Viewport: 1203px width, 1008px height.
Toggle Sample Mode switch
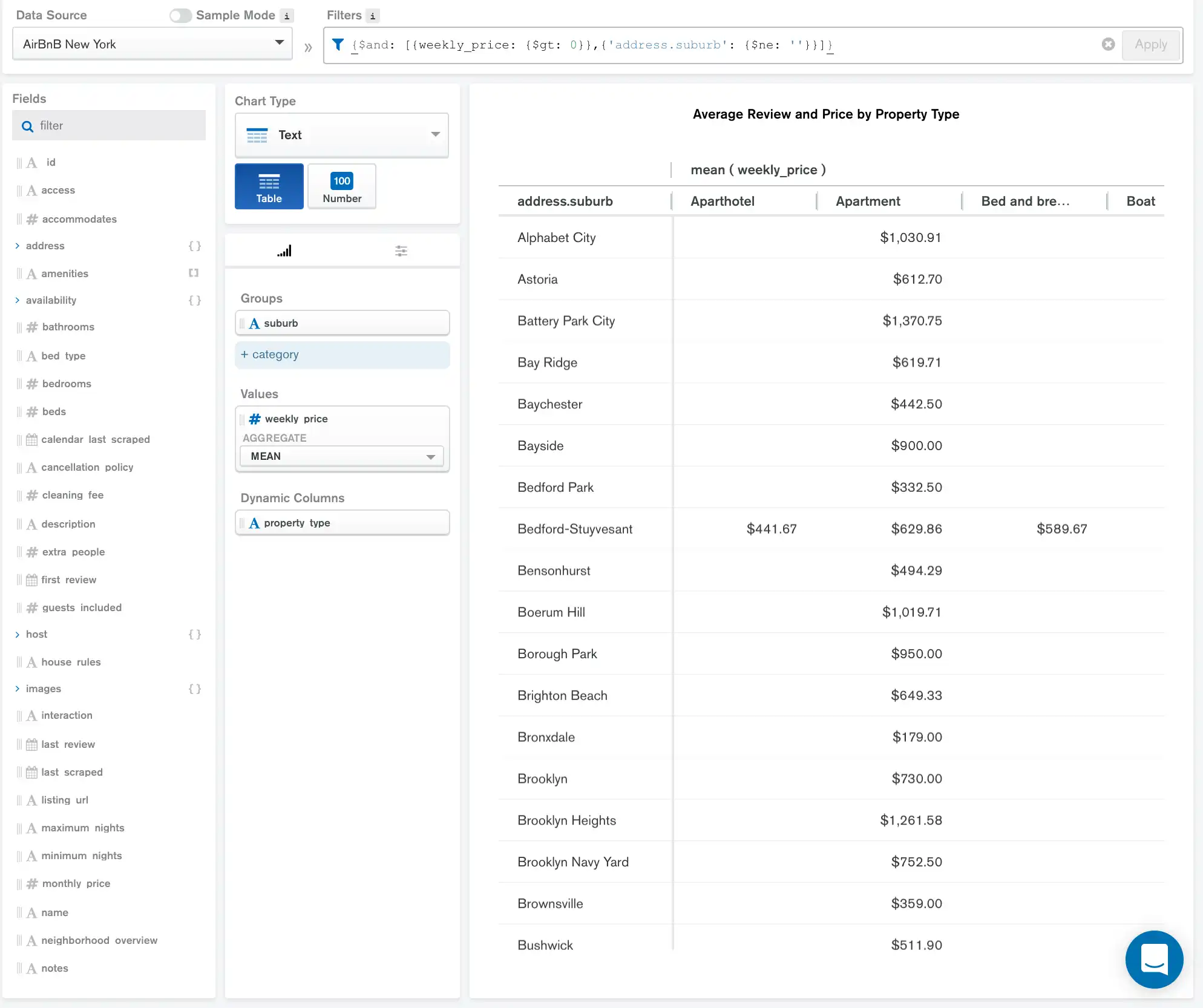coord(180,16)
